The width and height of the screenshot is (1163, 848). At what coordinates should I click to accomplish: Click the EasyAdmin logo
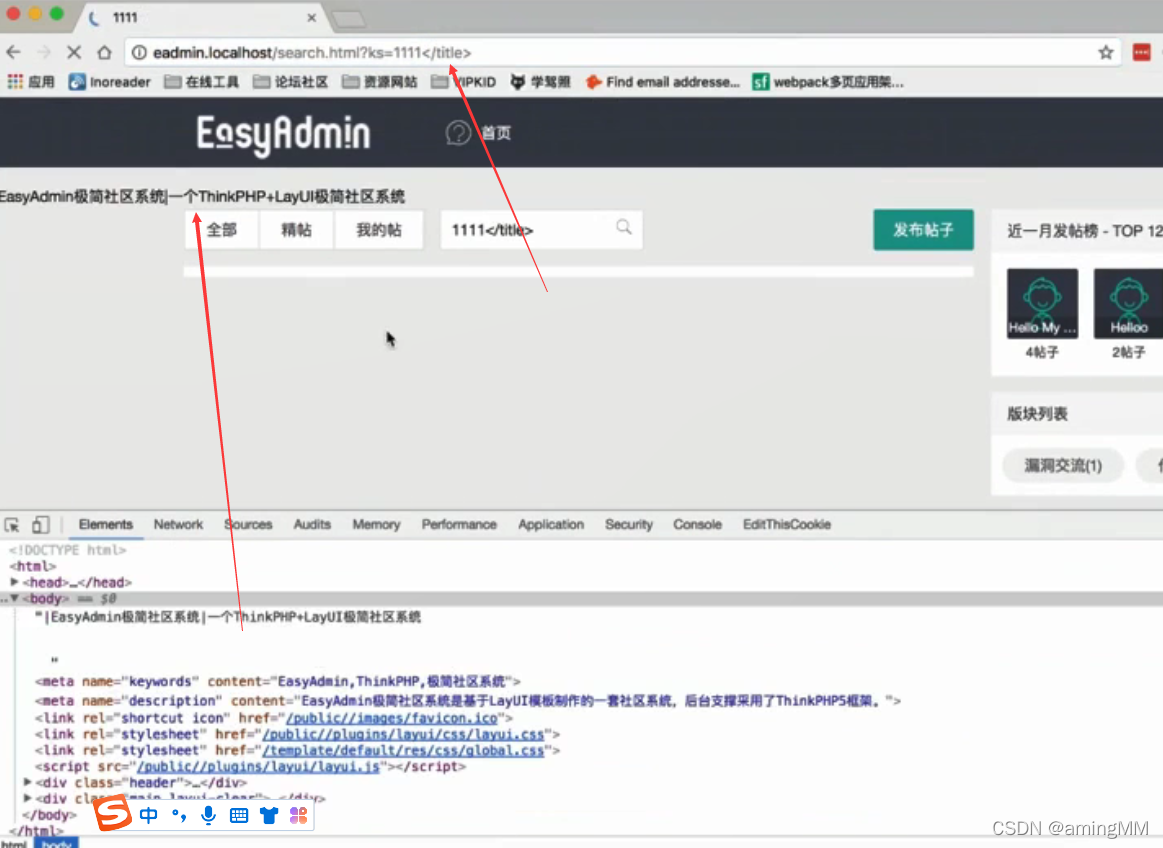pyautogui.click(x=283, y=134)
